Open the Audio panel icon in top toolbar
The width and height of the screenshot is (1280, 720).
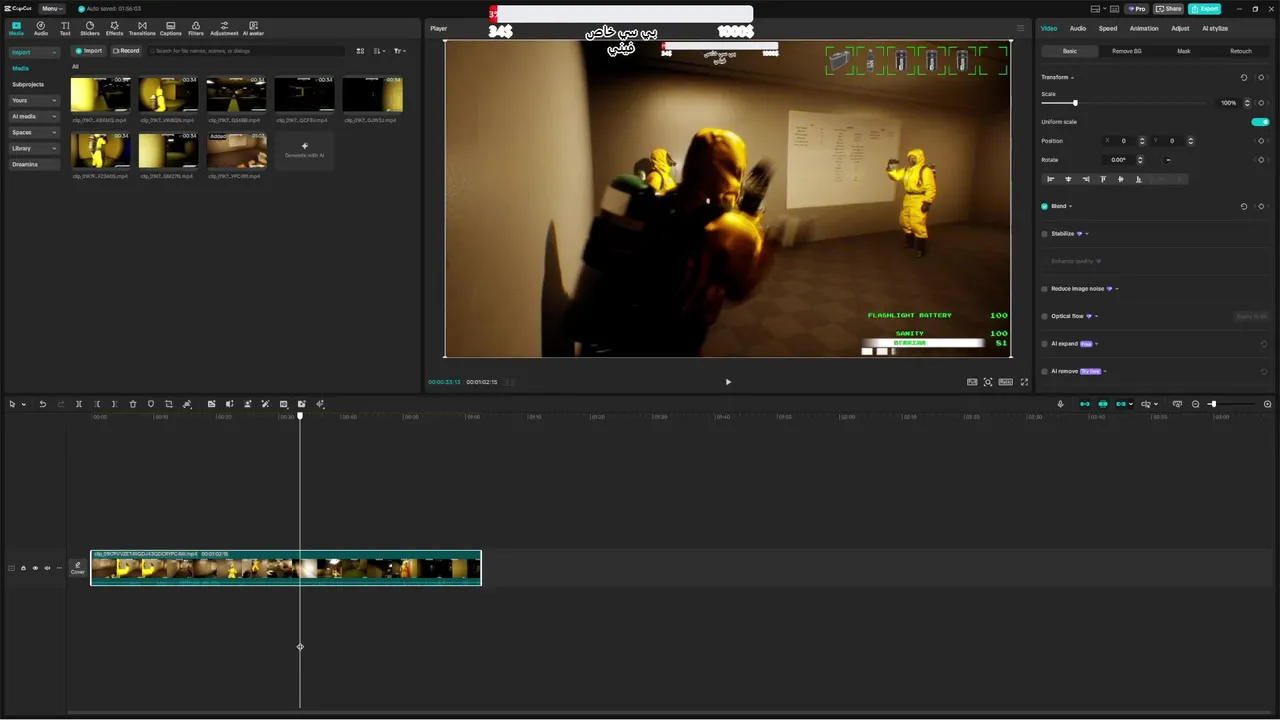click(41, 28)
